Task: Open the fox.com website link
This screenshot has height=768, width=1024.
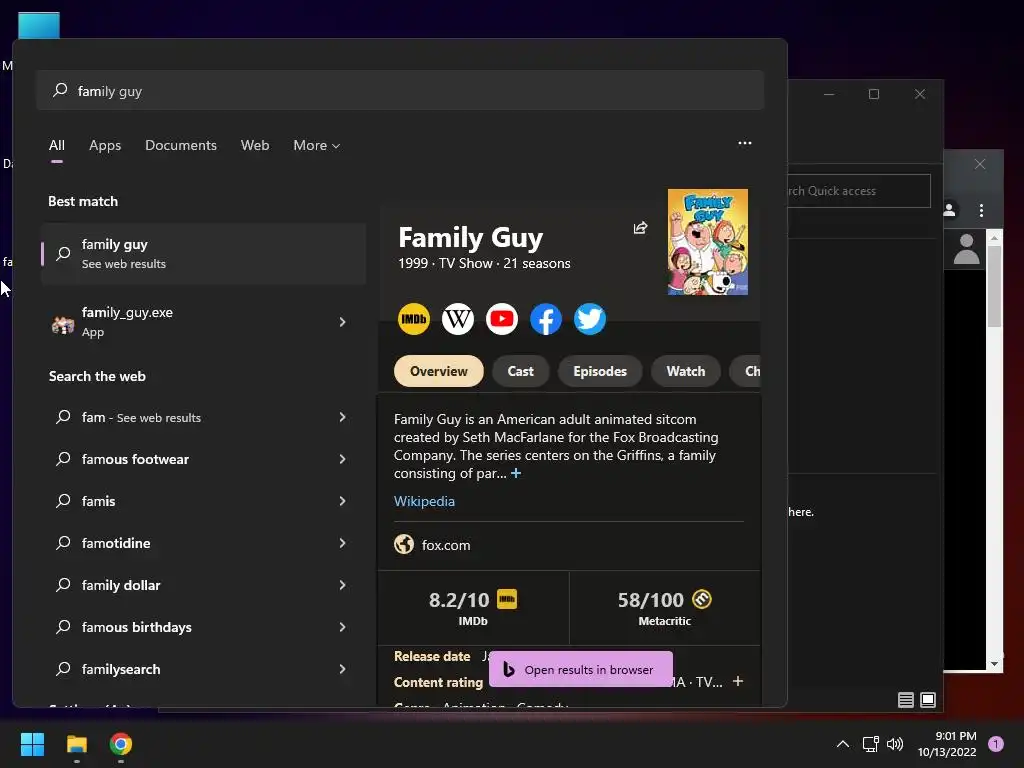Action: 446,545
